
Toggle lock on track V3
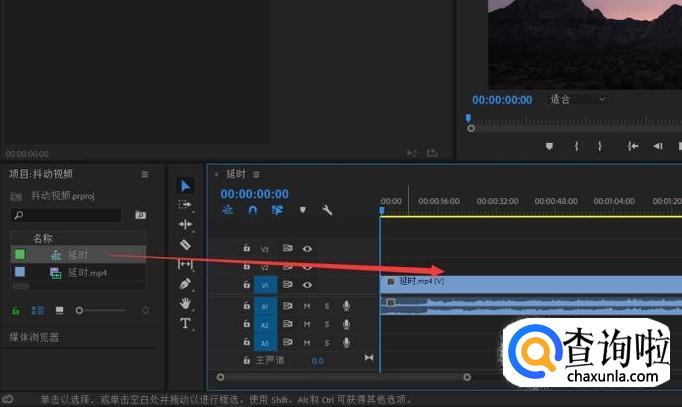click(246, 248)
